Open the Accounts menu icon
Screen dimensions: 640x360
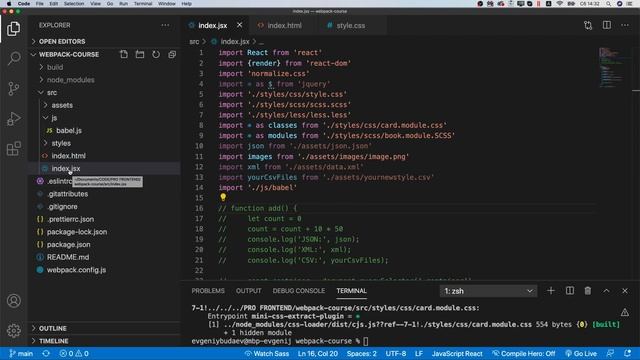point(13,301)
